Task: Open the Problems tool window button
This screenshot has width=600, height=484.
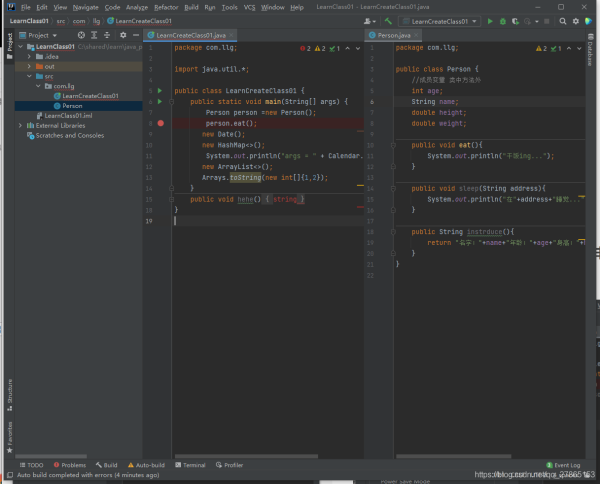Action: [x=70, y=465]
